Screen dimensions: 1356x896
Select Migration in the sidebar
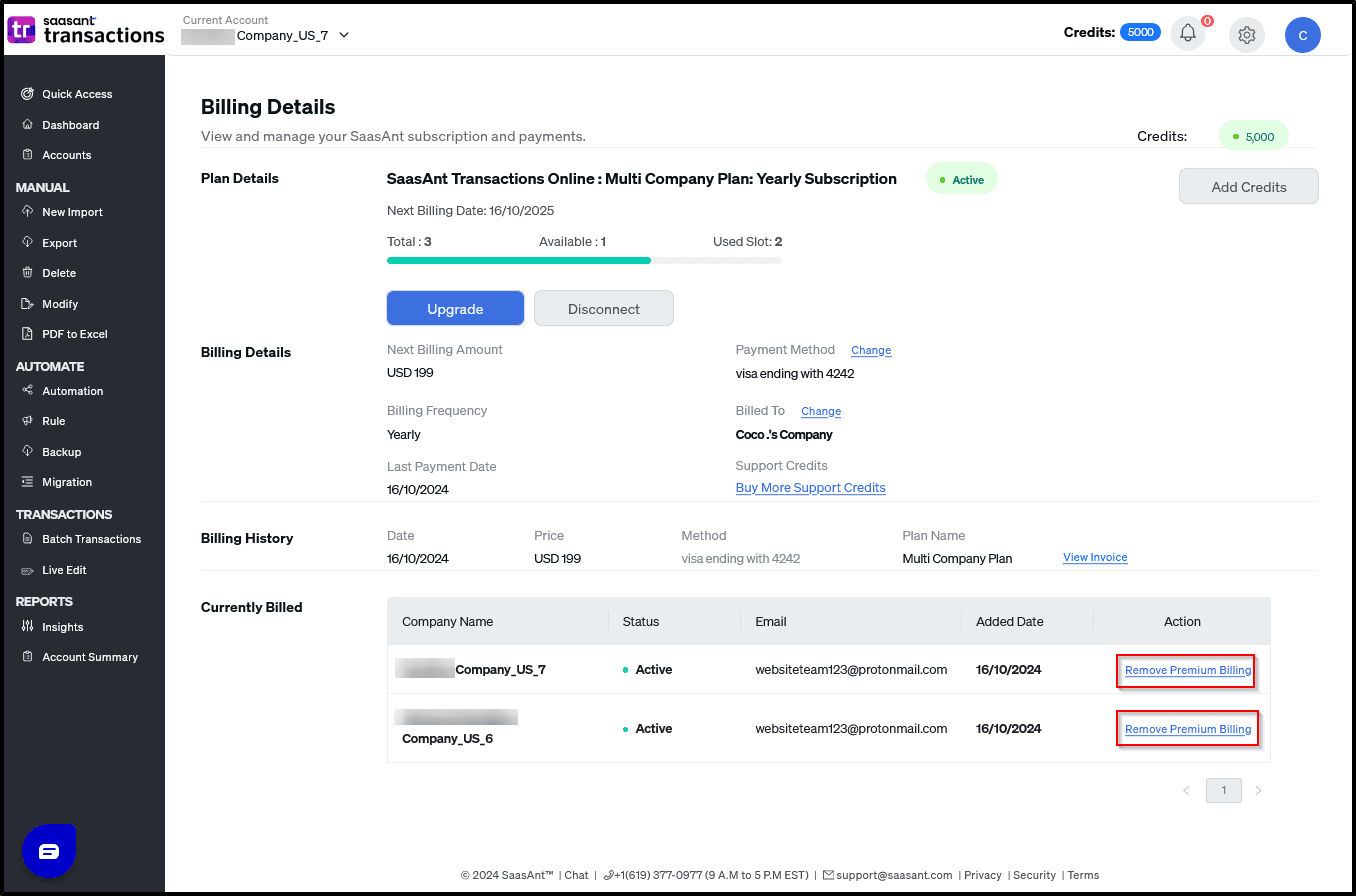(67, 482)
